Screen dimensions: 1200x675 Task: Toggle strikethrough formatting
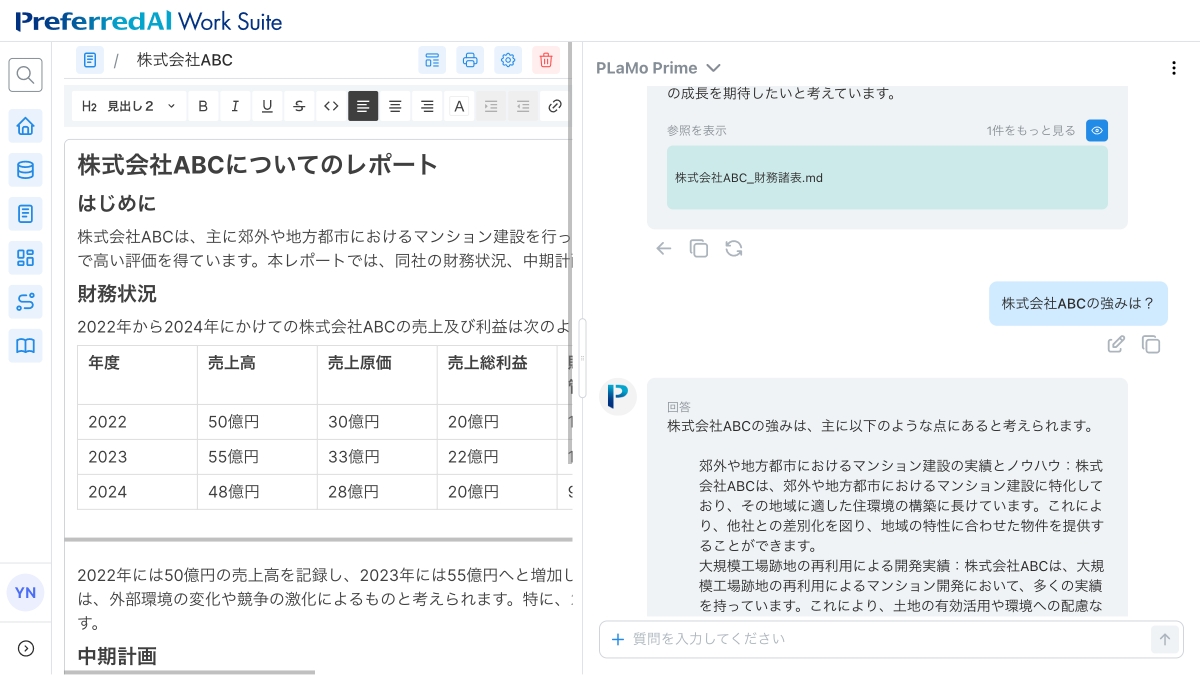tap(299, 106)
